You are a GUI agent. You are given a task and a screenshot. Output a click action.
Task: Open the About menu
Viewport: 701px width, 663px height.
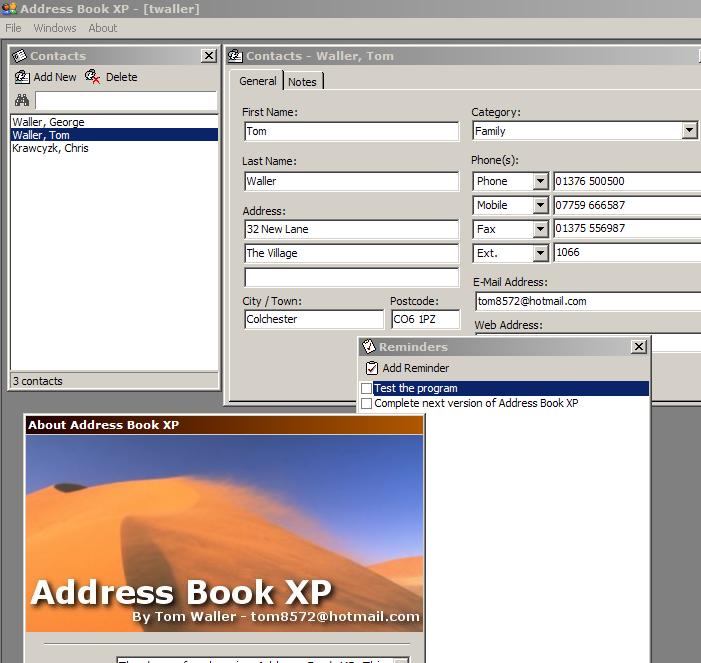coord(102,28)
